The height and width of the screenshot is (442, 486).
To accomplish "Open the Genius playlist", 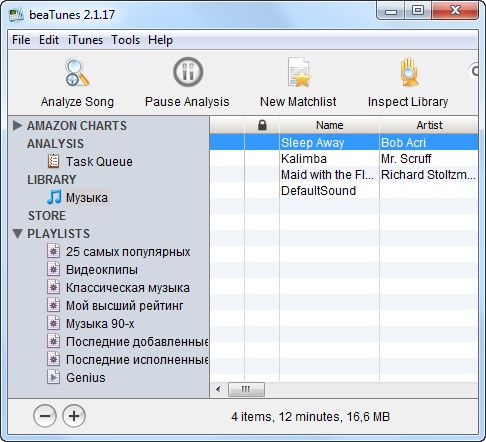I will tap(86, 377).
